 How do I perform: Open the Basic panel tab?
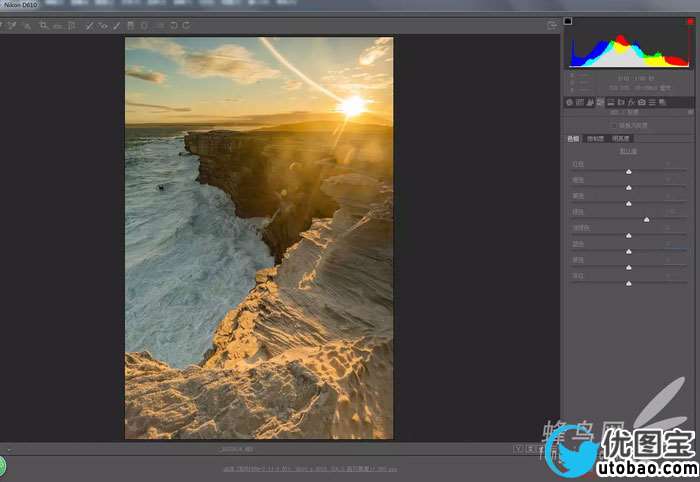pos(569,102)
